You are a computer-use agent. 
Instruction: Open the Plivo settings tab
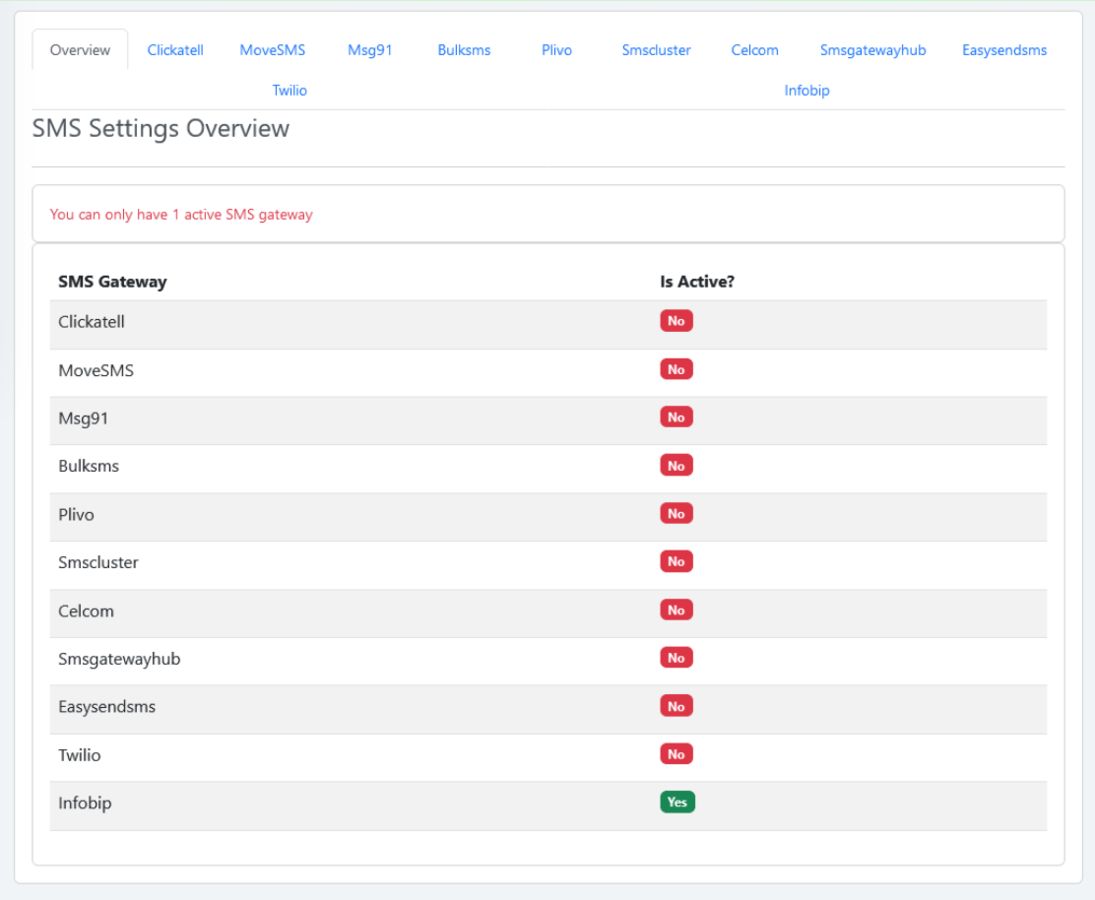556,50
